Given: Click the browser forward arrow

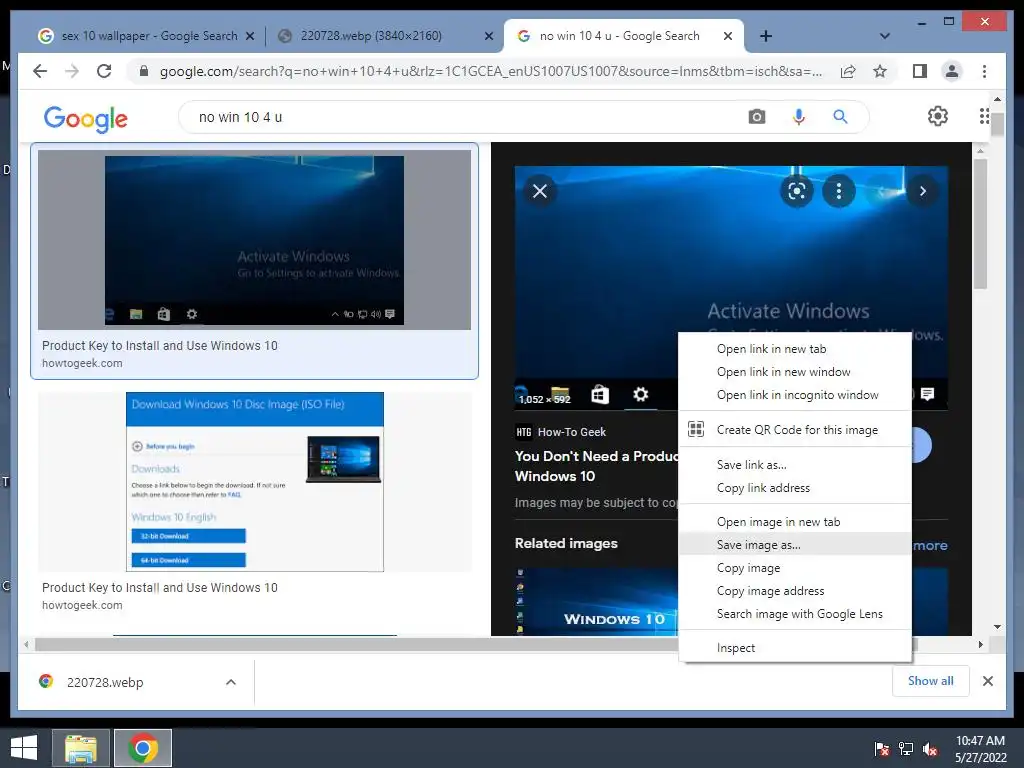Looking at the screenshot, I should [x=72, y=71].
